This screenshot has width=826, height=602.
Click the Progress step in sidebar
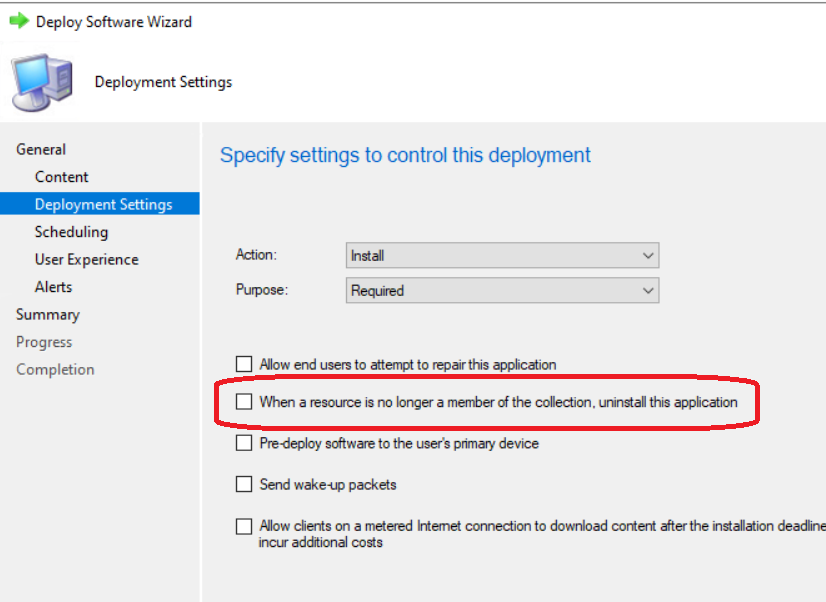click(44, 342)
